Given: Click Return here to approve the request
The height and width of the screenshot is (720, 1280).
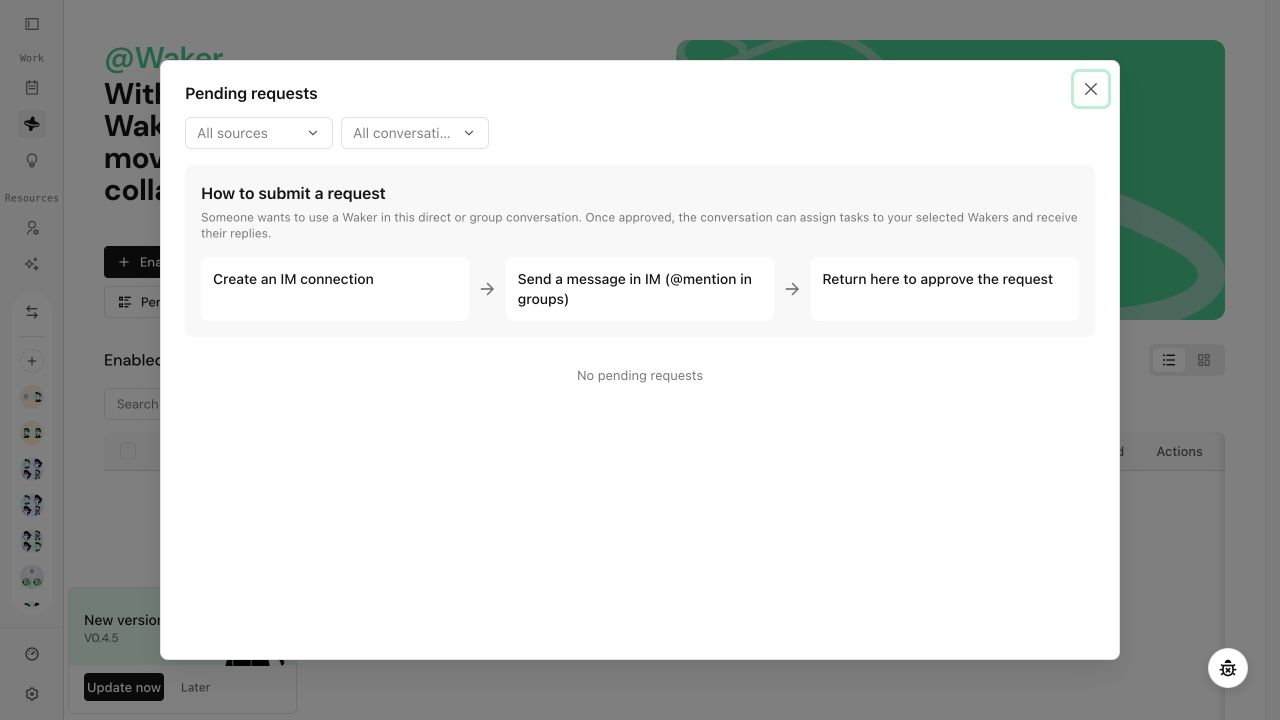Looking at the screenshot, I should click(944, 289).
